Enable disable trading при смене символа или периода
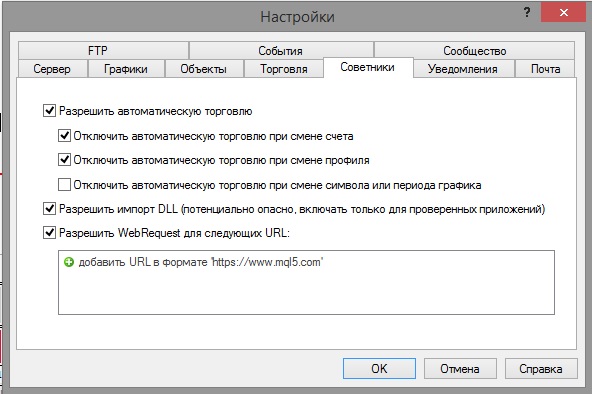Screen dimensions: 592x394 click(x=64, y=185)
